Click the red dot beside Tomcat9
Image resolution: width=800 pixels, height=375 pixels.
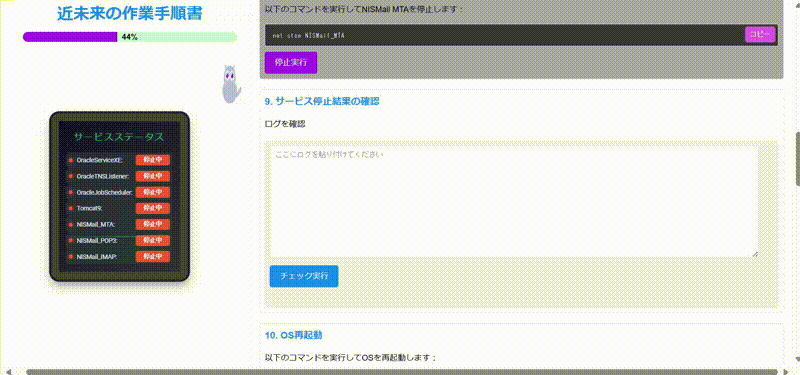coord(71,208)
